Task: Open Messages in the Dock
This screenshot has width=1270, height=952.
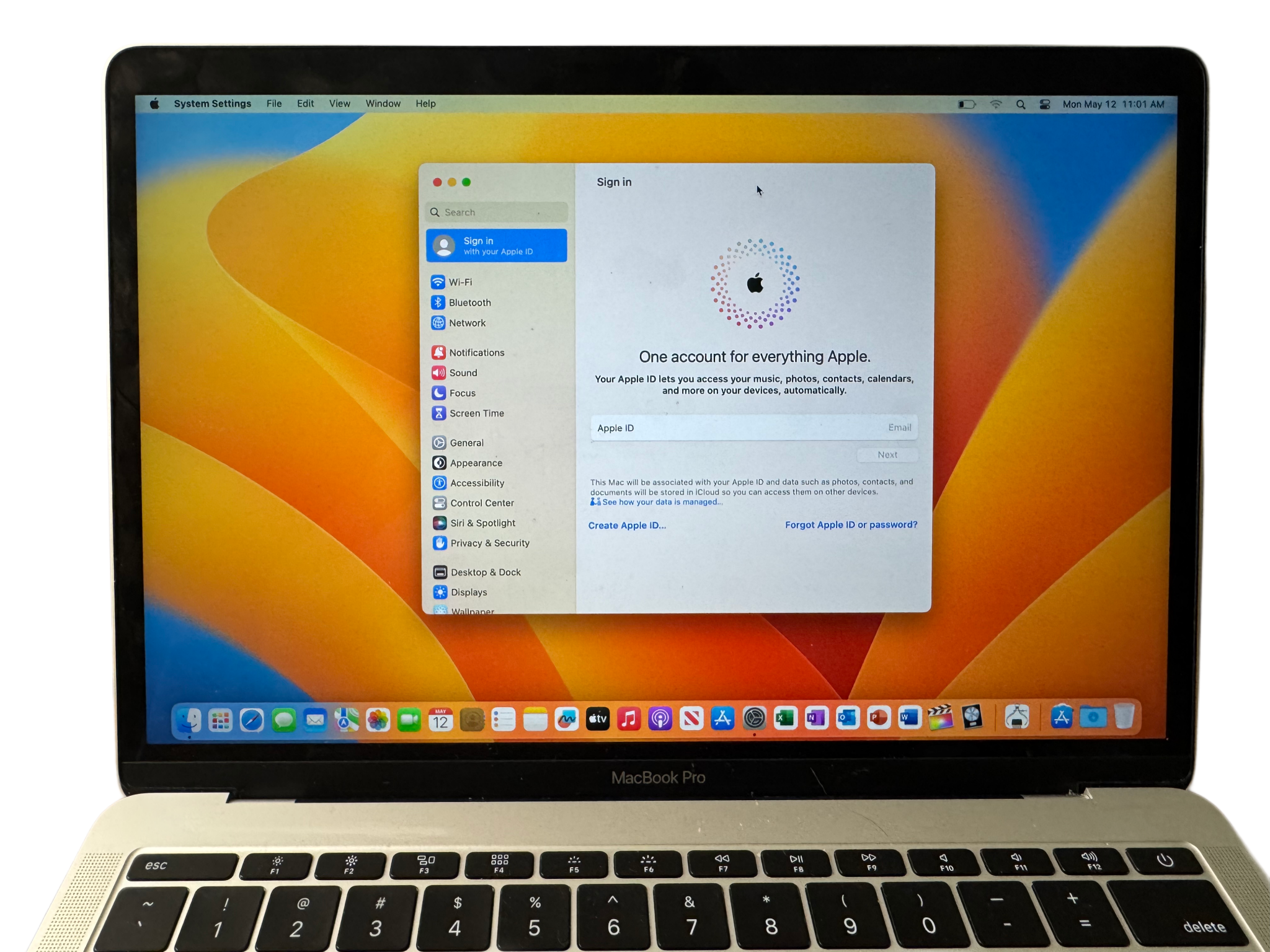Action: pos(283,720)
